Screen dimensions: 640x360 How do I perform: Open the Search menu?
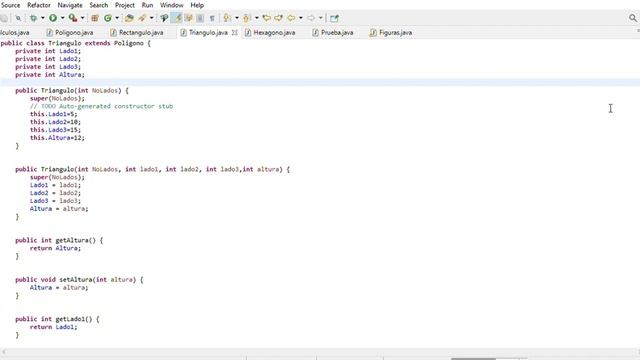[x=99, y=5]
